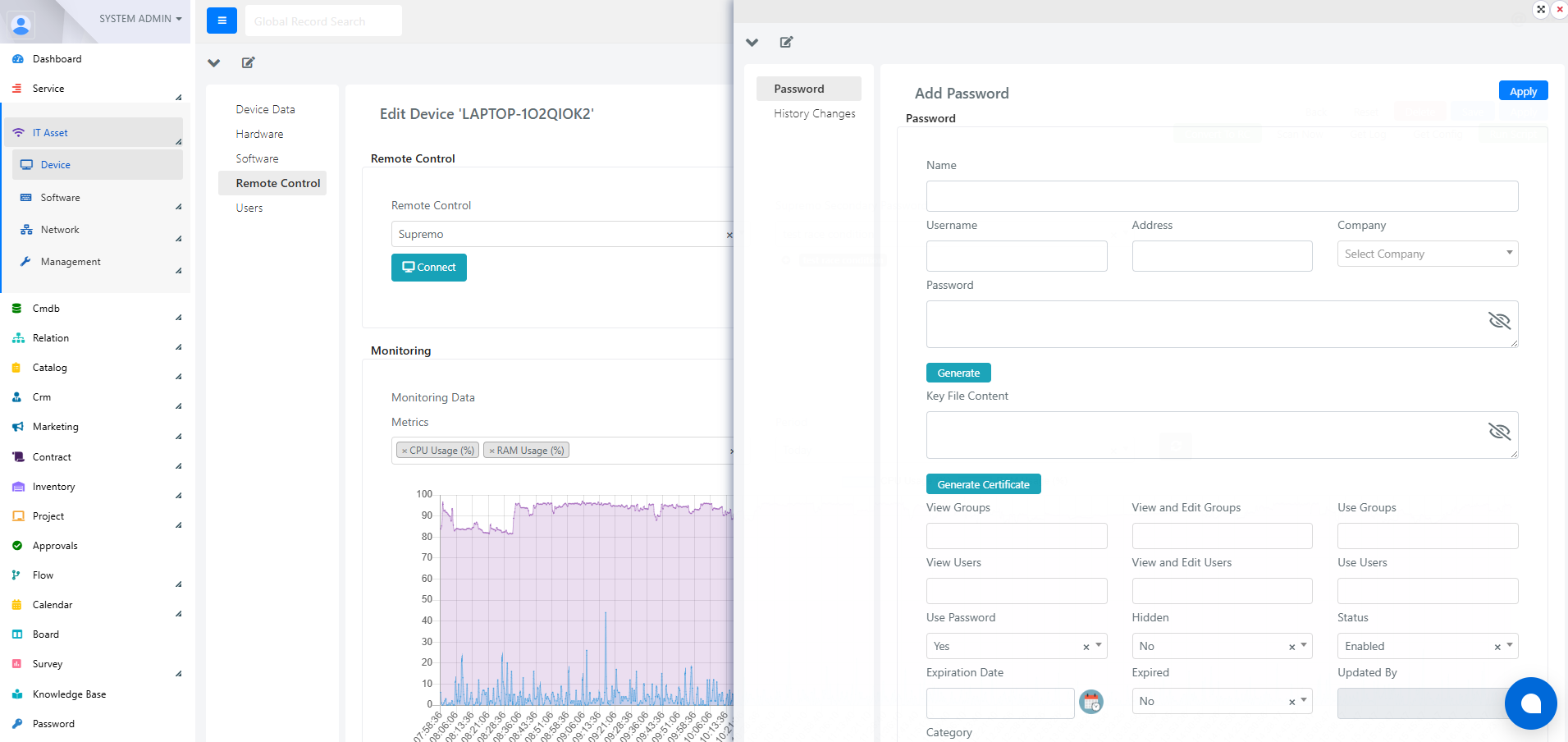
Task: Click the hamburger menu icon
Action: [222, 21]
